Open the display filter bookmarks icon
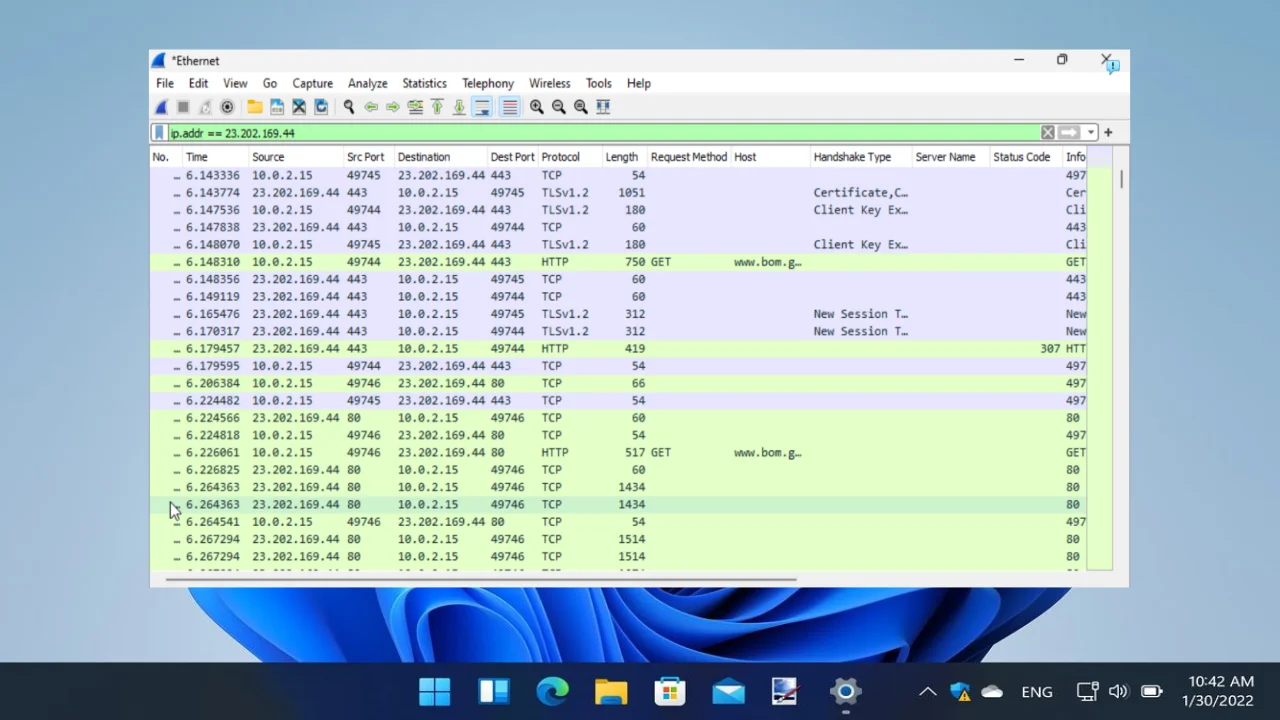The height and width of the screenshot is (720, 1280). click(x=159, y=132)
